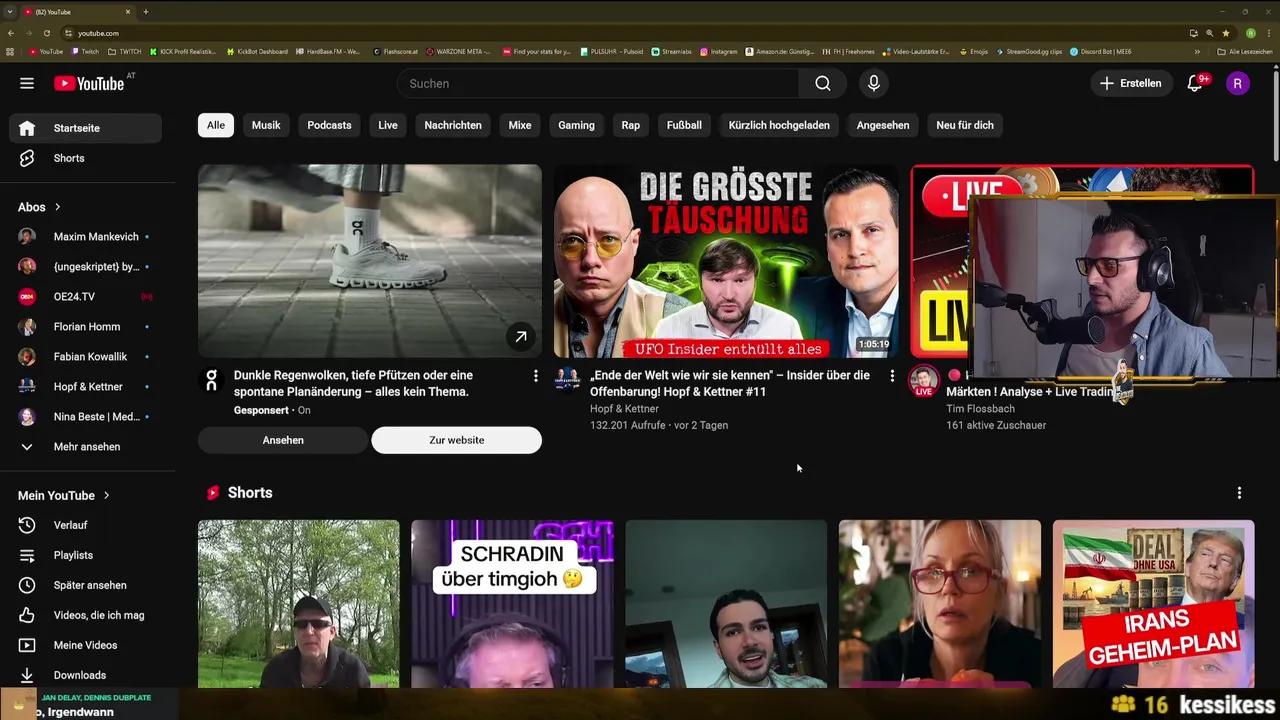Click the external link arrow on the ad
Viewport: 1280px width, 720px height.
coord(521,337)
